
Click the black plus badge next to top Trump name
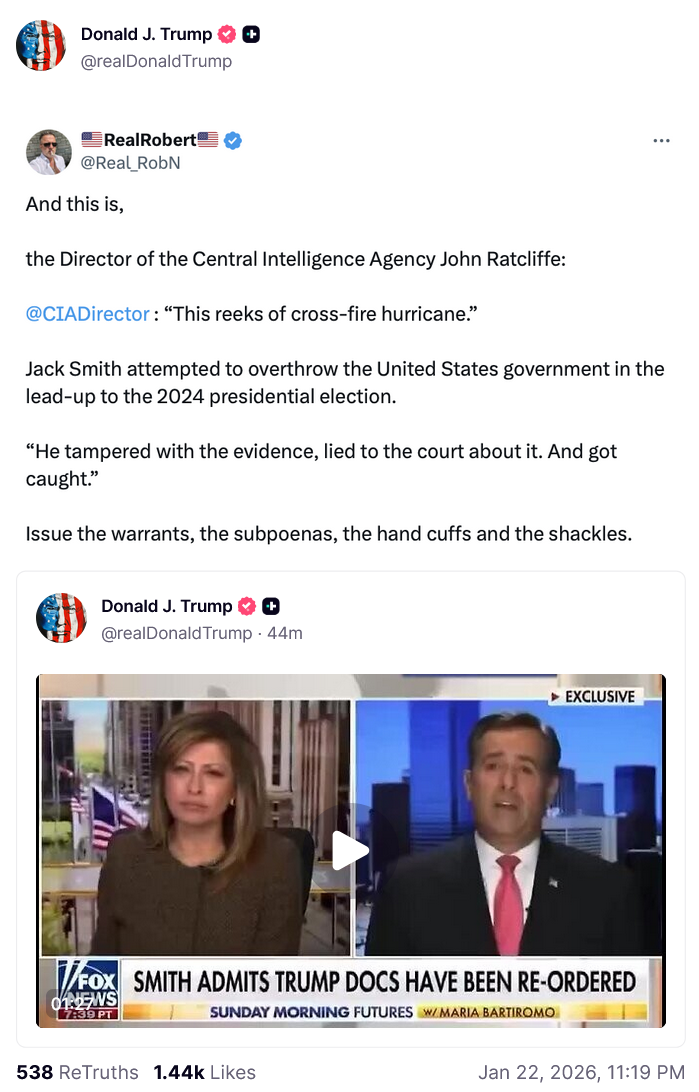pyautogui.click(x=251, y=34)
